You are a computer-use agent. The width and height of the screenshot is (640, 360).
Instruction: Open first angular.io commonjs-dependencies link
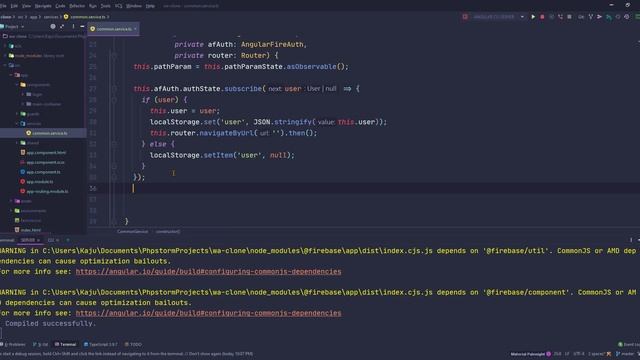click(208, 271)
